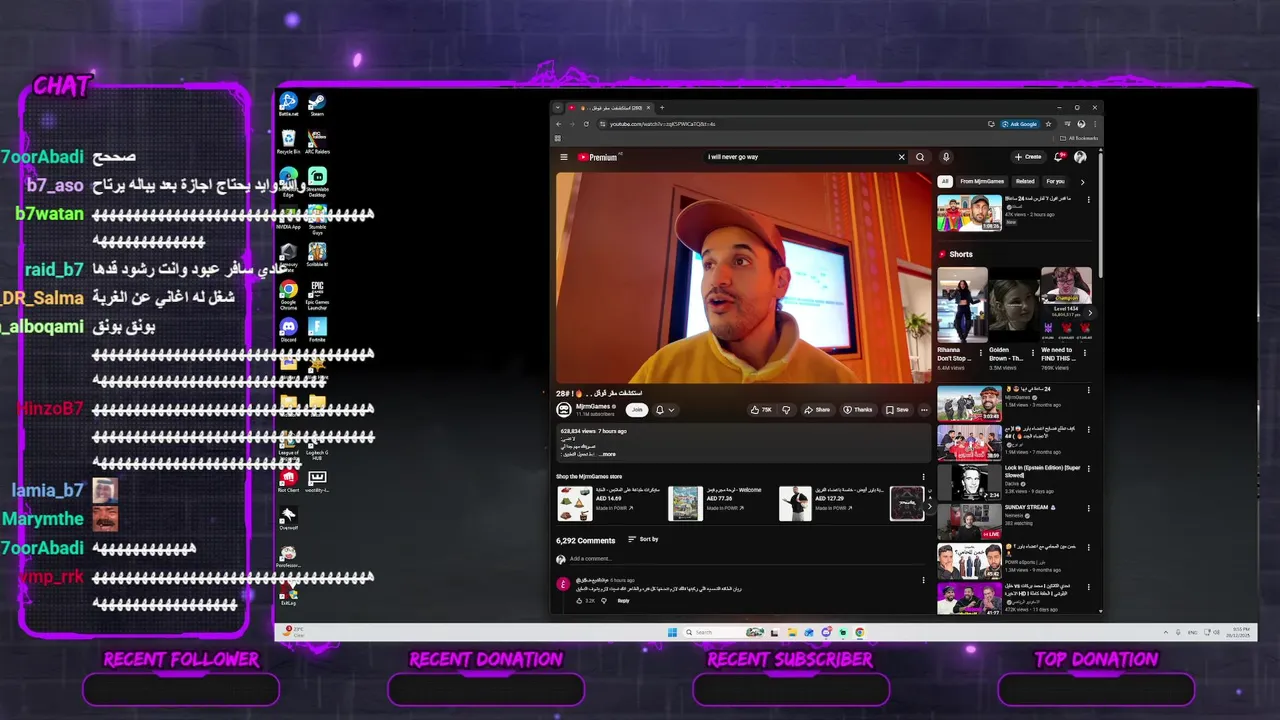Save the video to a playlist
This screenshot has height=720, width=1280.
(897, 410)
